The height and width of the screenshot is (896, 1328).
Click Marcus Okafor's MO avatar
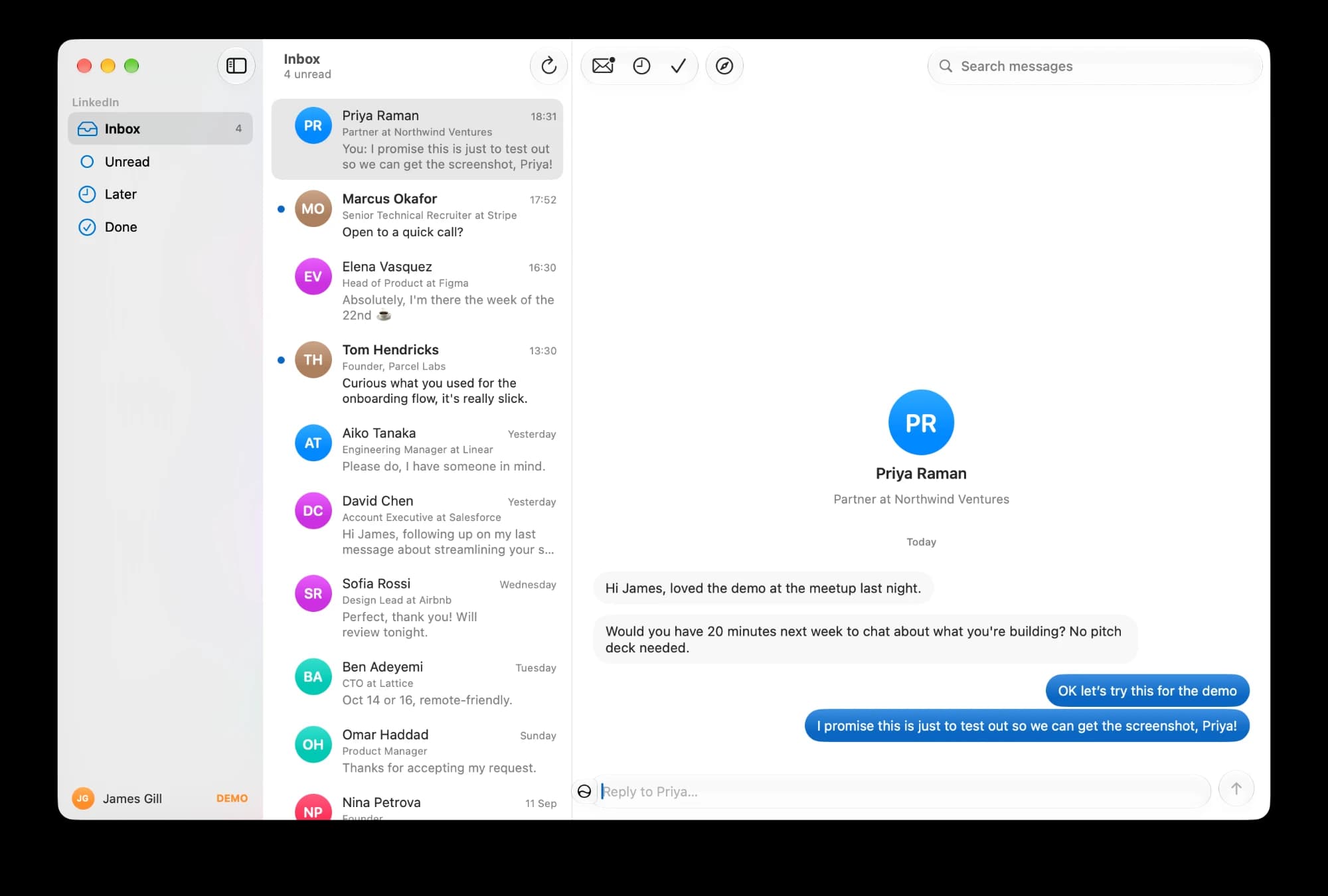(x=313, y=208)
